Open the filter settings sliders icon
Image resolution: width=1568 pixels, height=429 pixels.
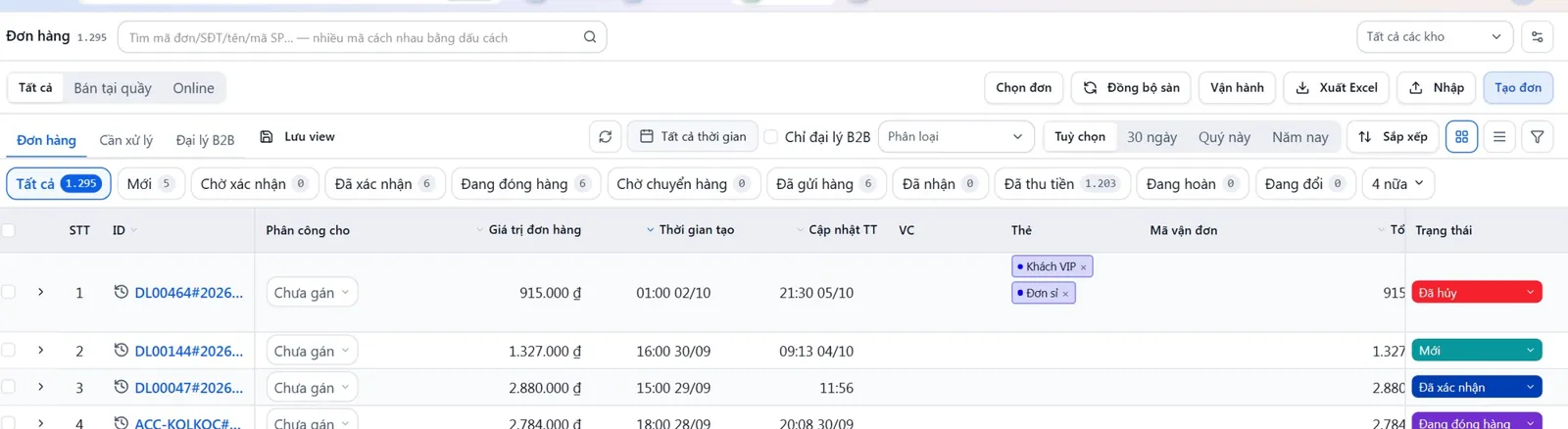1537,37
